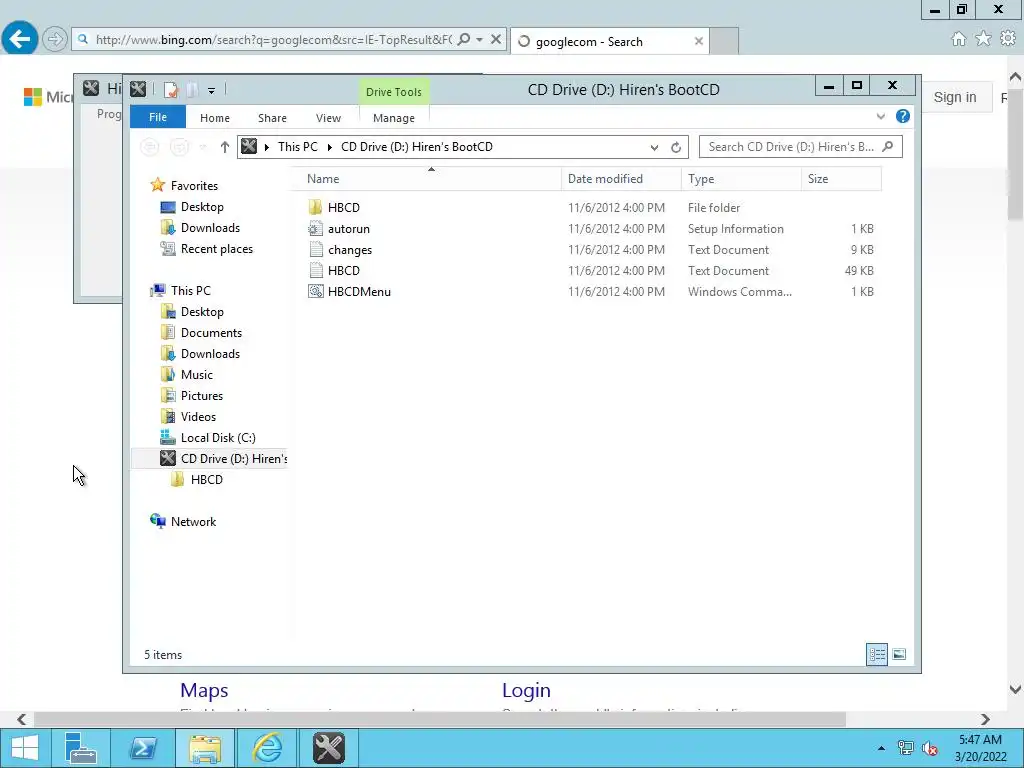The height and width of the screenshot is (768, 1024).
Task: Open the Maps link on Bing page
Action: click(204, 690)
